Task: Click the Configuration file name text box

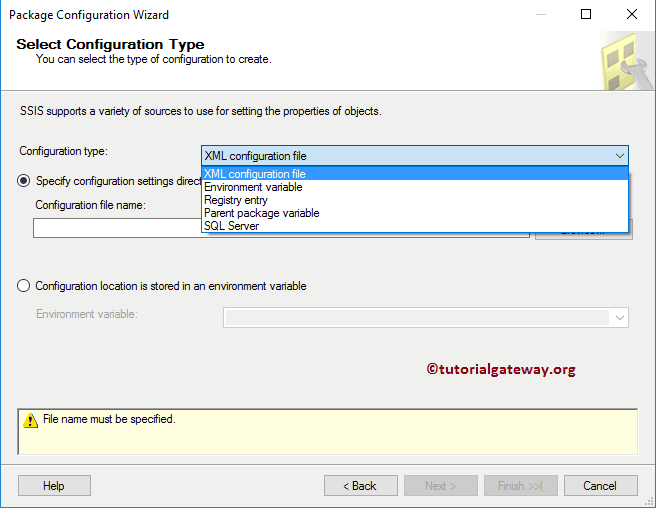Action: click(x=117, y=228)
